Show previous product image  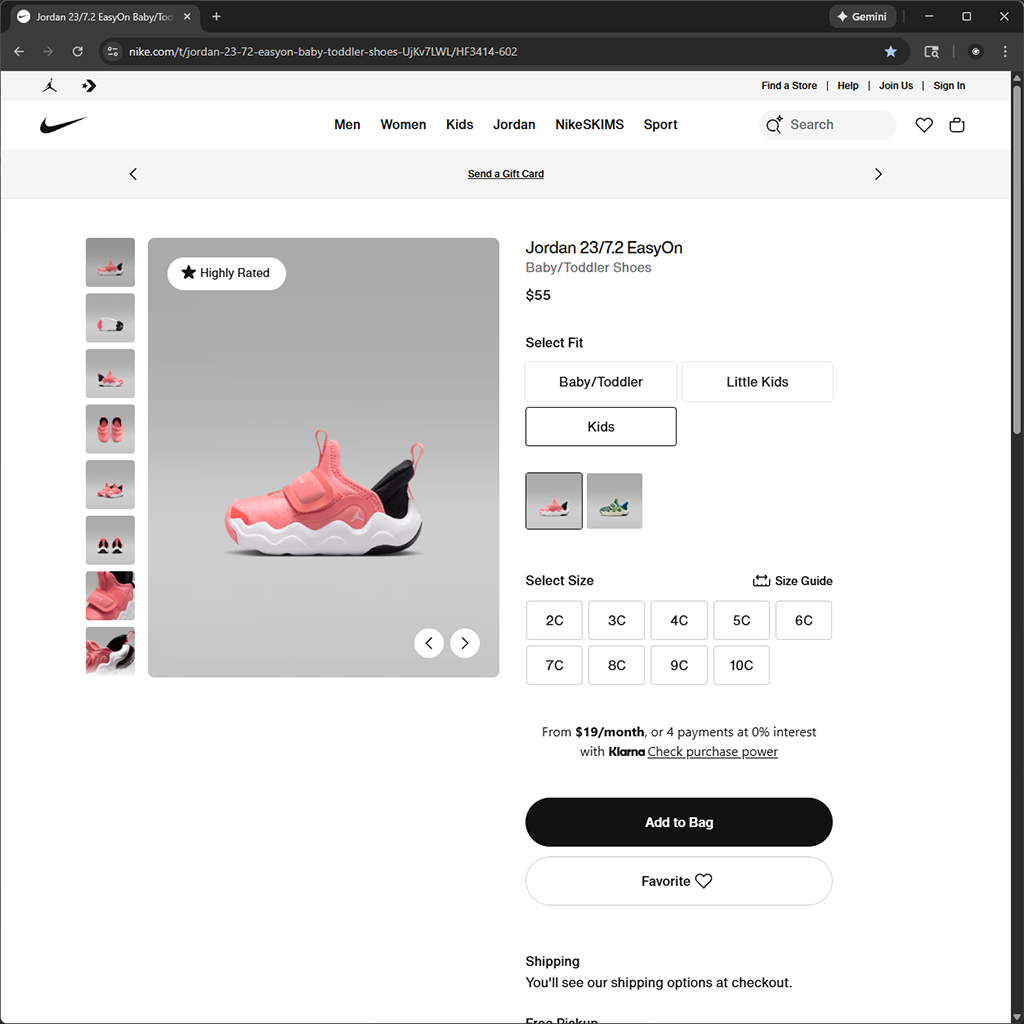(x=429, y=643)
